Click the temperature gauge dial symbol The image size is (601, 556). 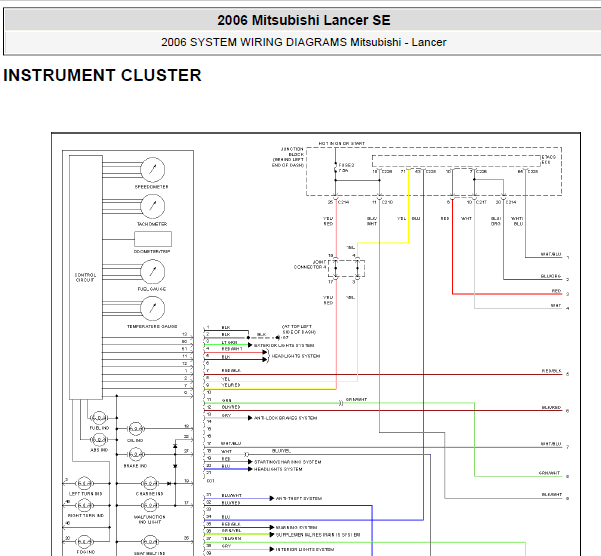(x=153, y=308)
